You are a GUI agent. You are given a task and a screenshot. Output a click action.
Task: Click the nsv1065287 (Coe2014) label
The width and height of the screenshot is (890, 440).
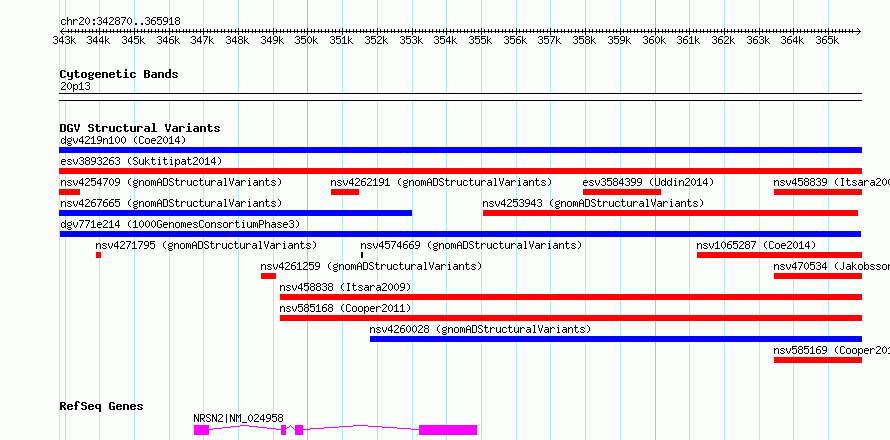(x=756, y=245)
